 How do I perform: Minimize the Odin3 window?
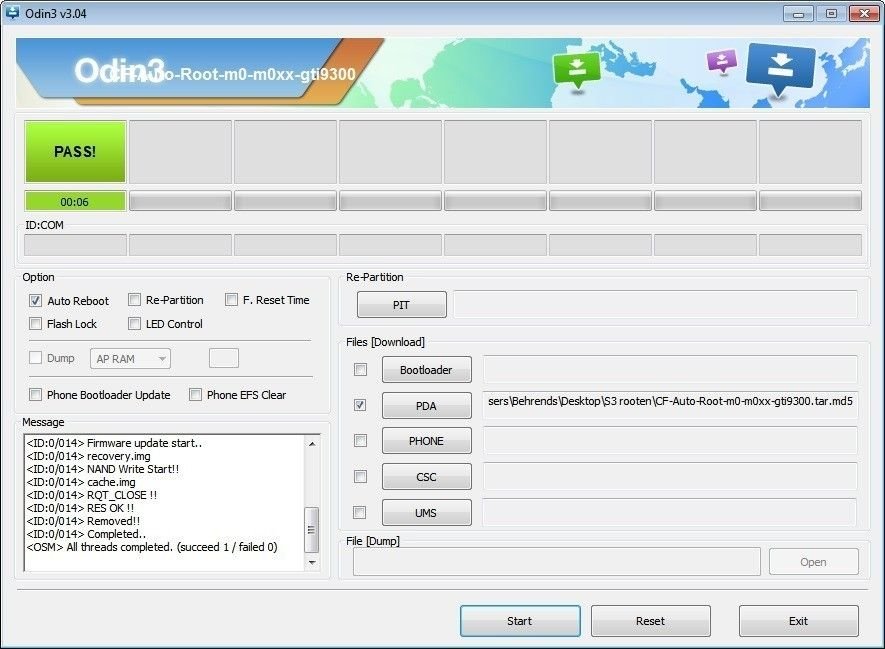tap(798, 14)
